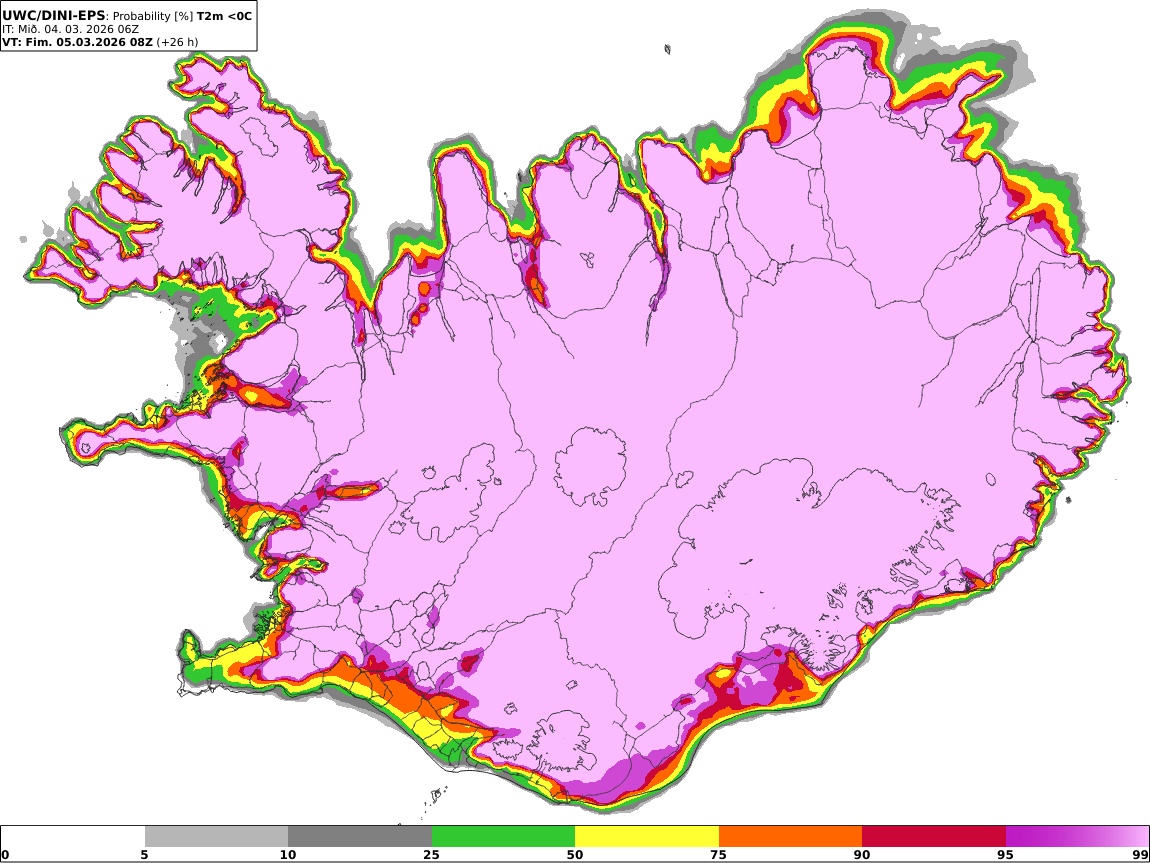Click the crimson 90-95 legend swatch
Image resolution: width=1150 pixels, height=863 pixels.
click(x=934, y=837)
